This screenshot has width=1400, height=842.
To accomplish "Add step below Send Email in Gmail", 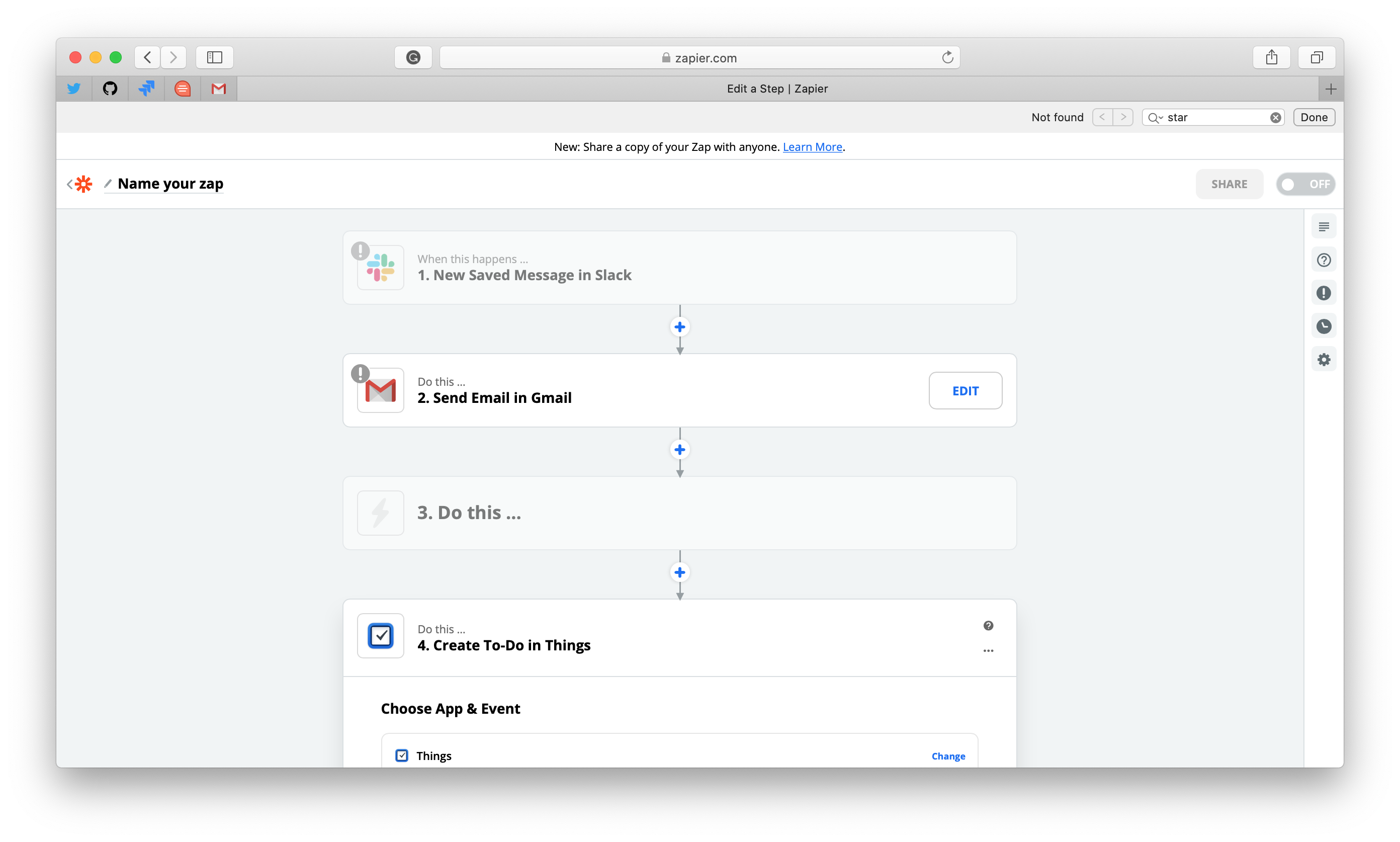I will [x=679, y=450].
